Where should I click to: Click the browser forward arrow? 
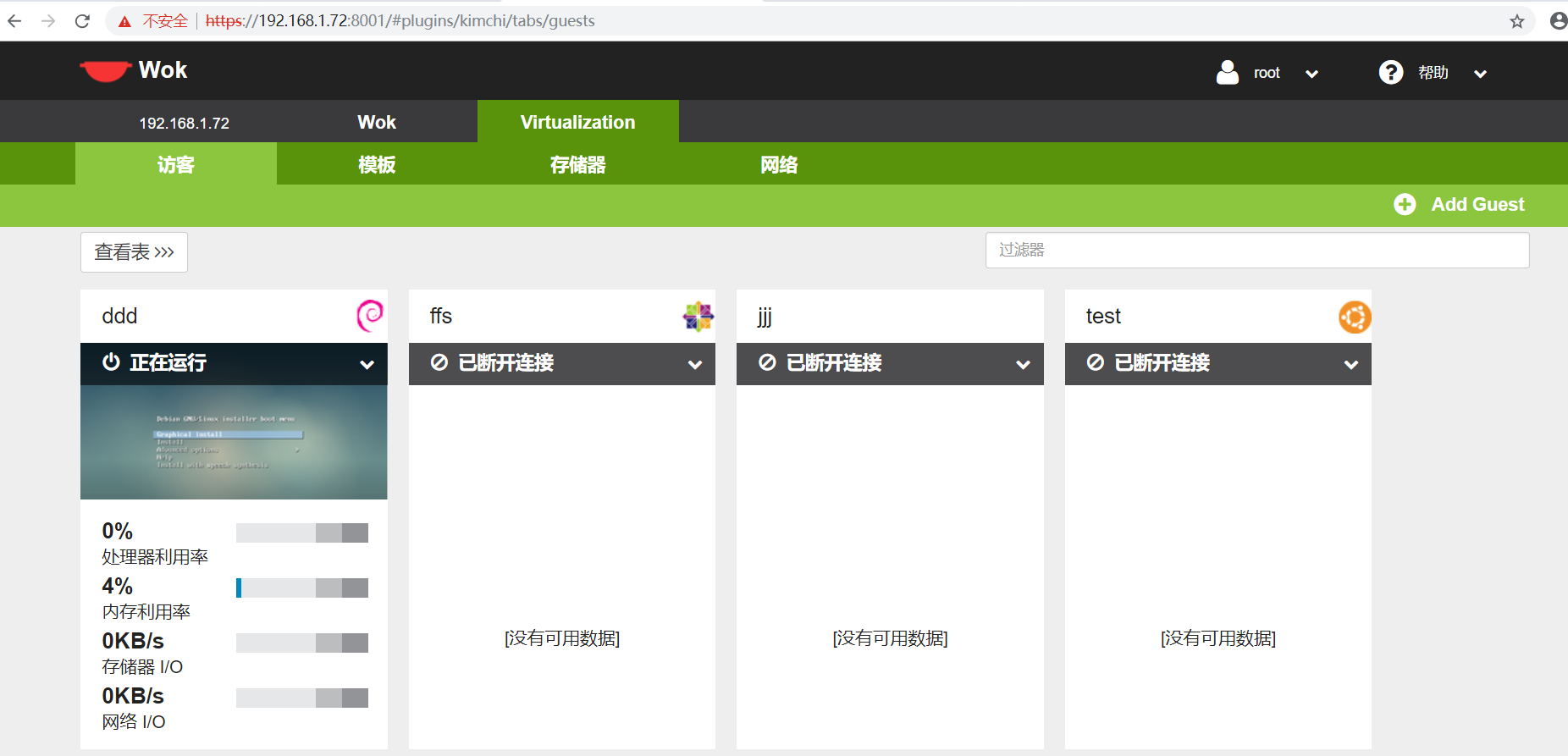(48, 20)
